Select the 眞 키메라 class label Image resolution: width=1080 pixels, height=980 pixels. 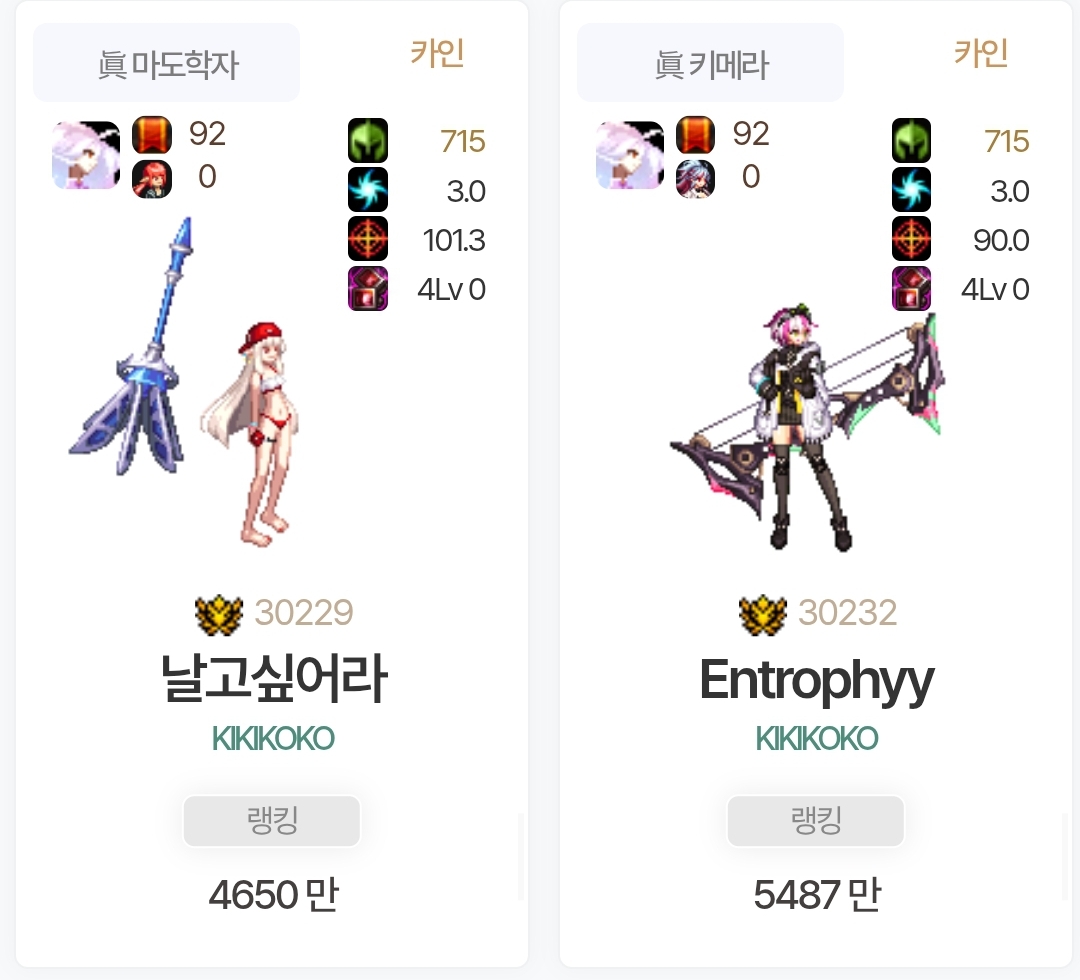coord(710,63)
